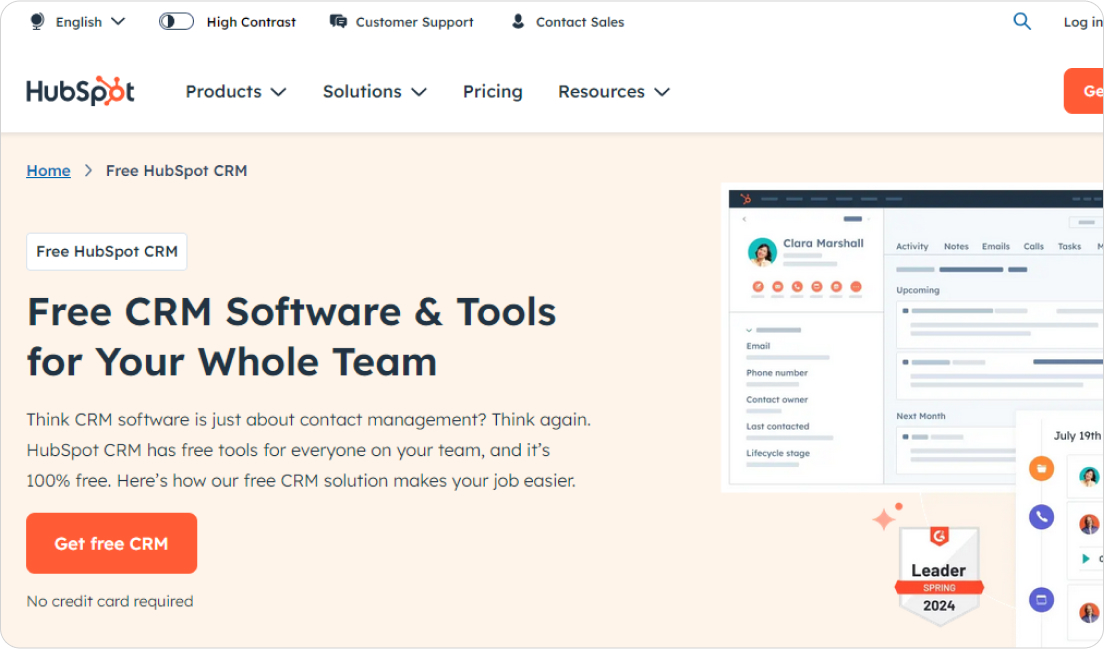Open the English language dropdown
This screenshot has width=1104, height=649.
[x=90, y=22]
